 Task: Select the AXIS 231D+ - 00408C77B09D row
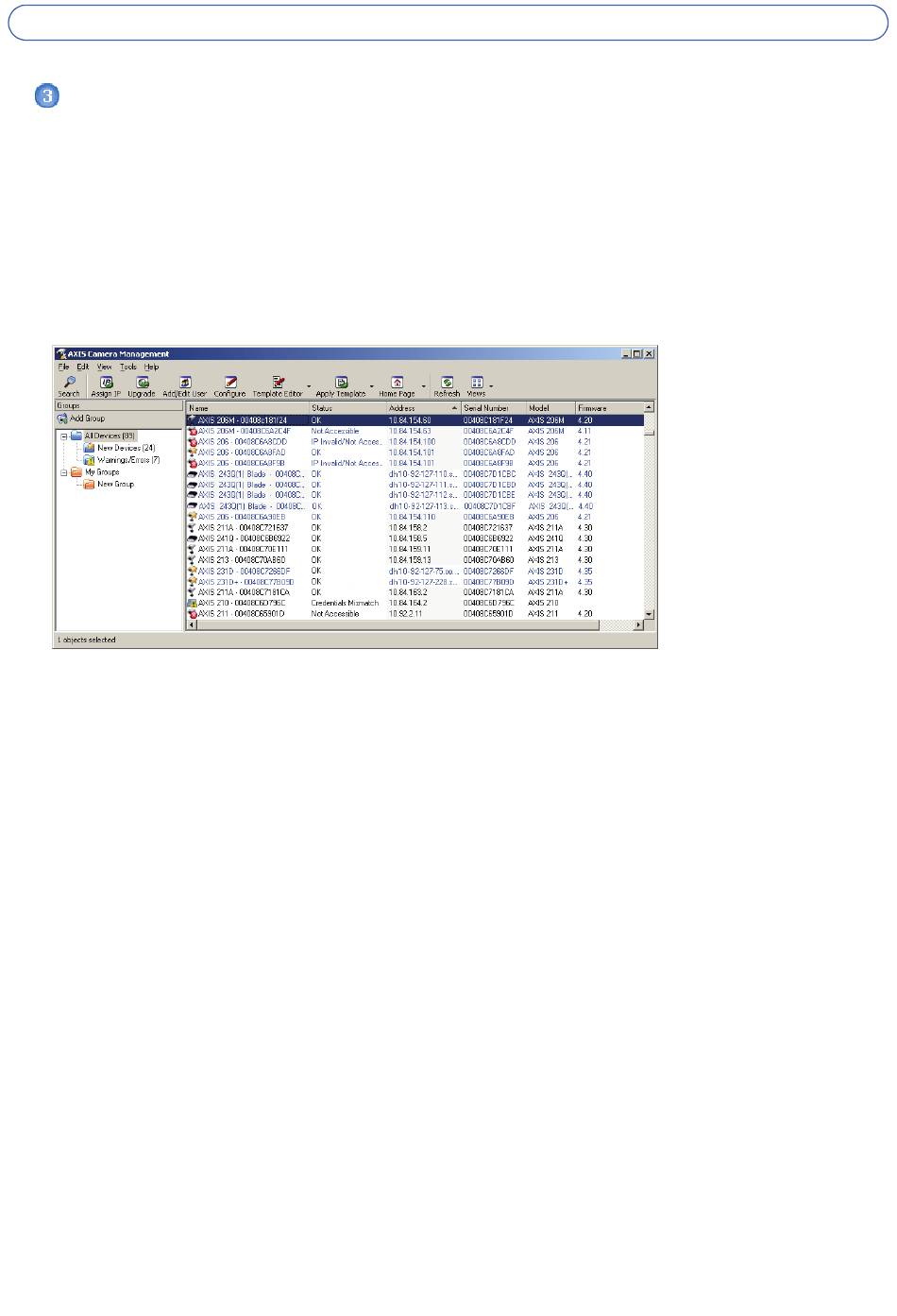pos(415,582)
